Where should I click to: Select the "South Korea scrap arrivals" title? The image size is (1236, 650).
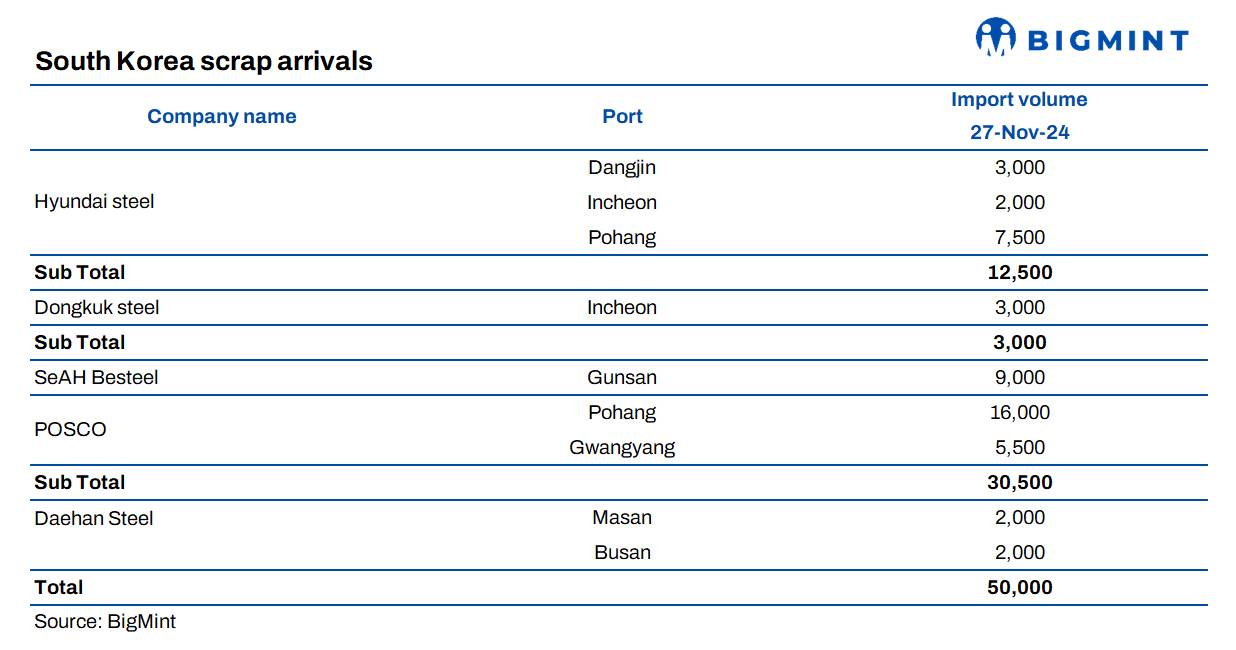click(204, 61)
